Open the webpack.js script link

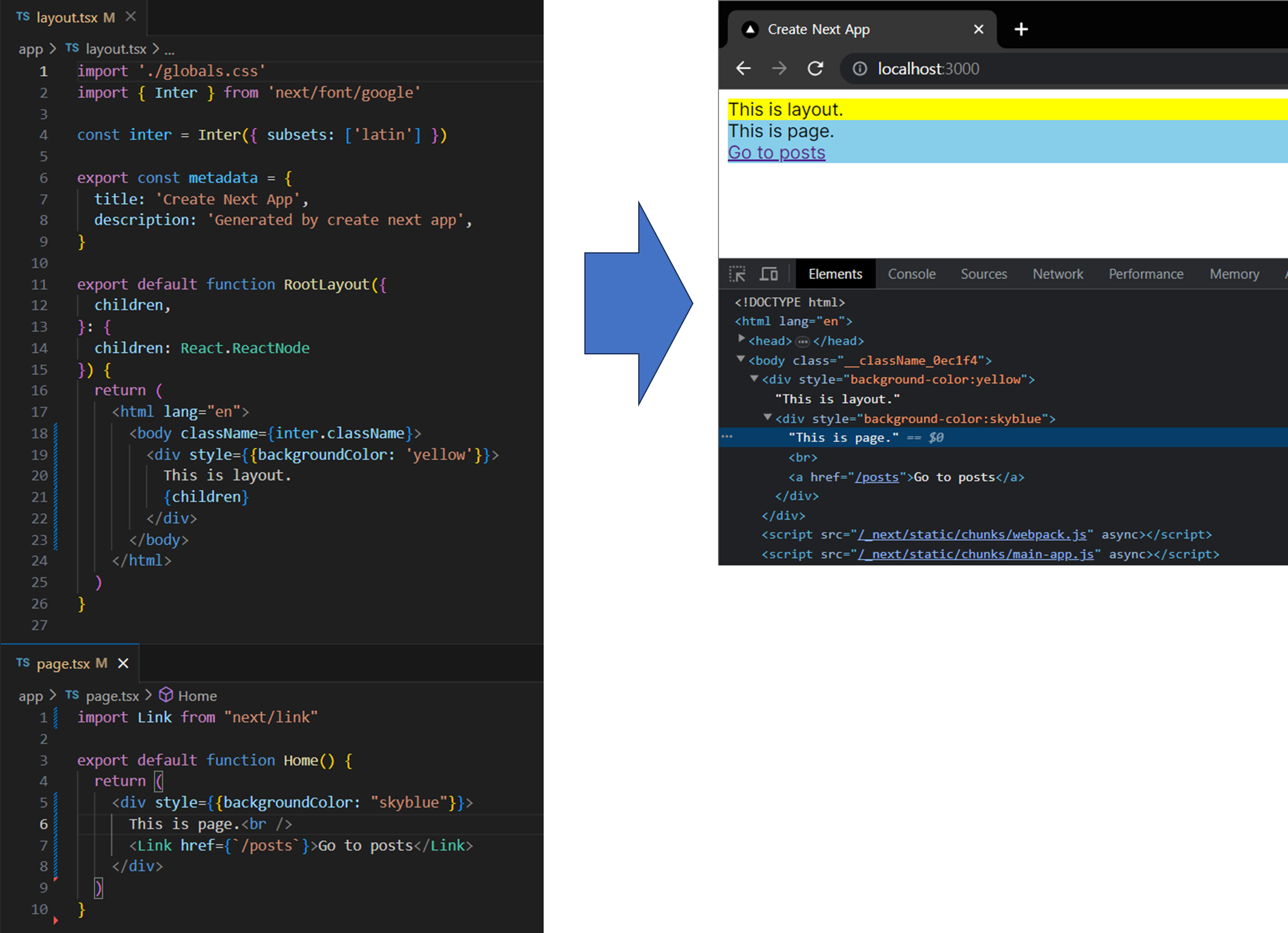coord(971,534)
